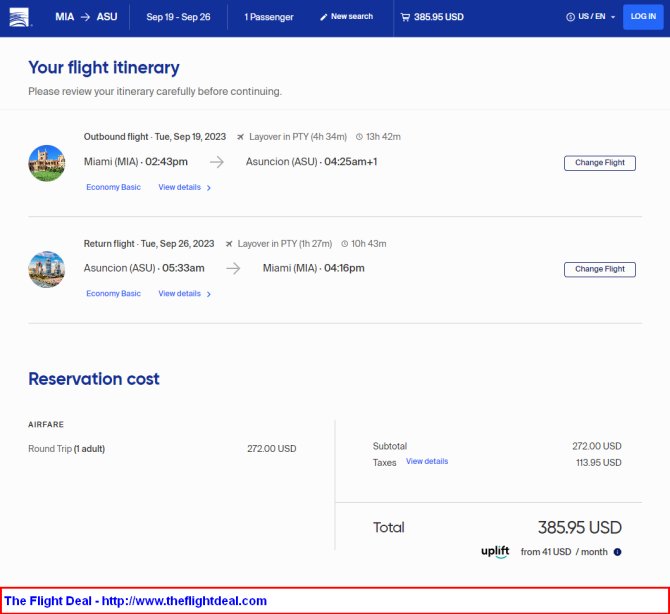Viewport: 670px width, 614px height.
Task: Click the from 41 USD / month text
Action: tap(564, 552)
